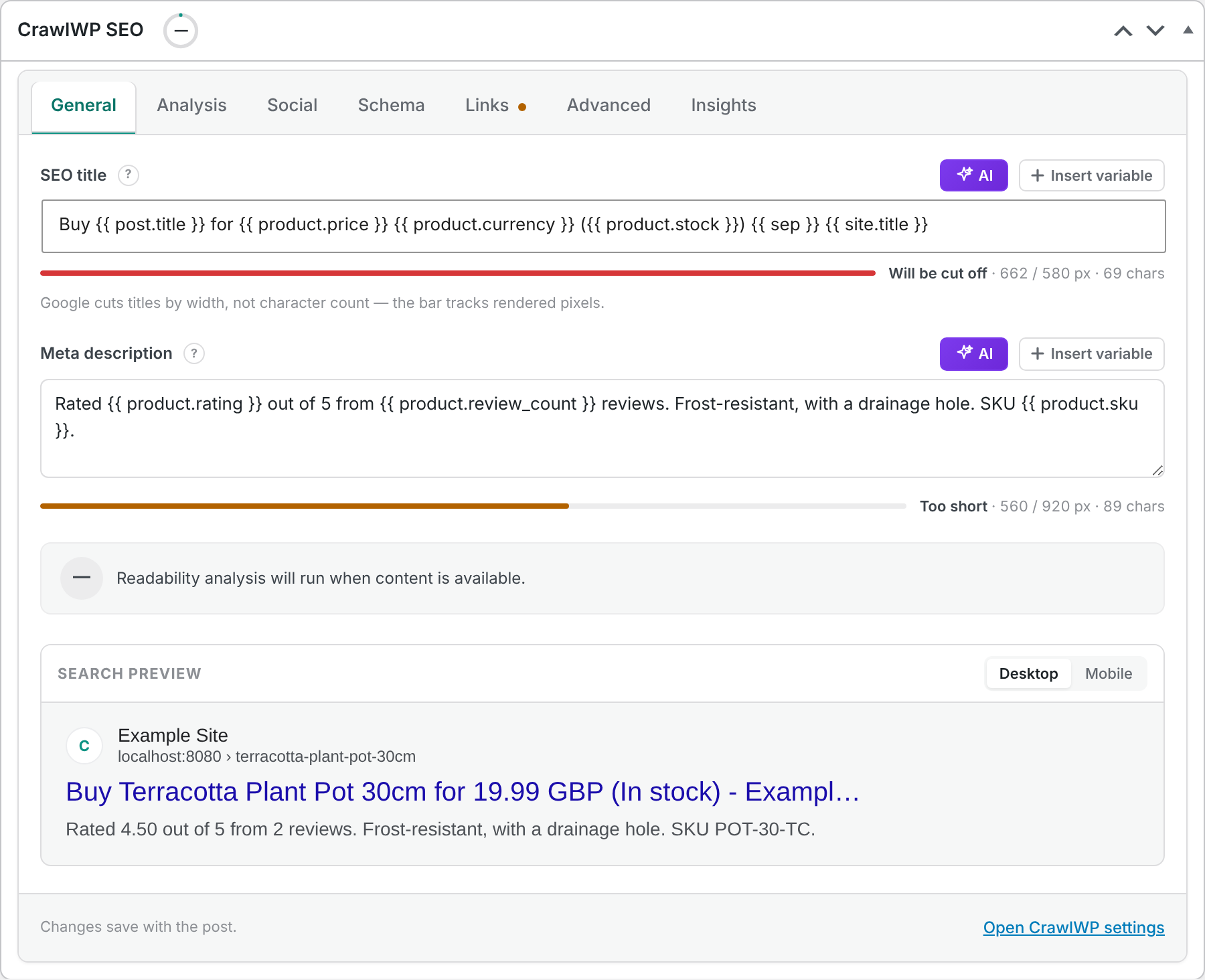The height and width of the screenshot is (980, 1205).
Task: Click 'Readability analysis will run' message
Action: tap(321, 578)
